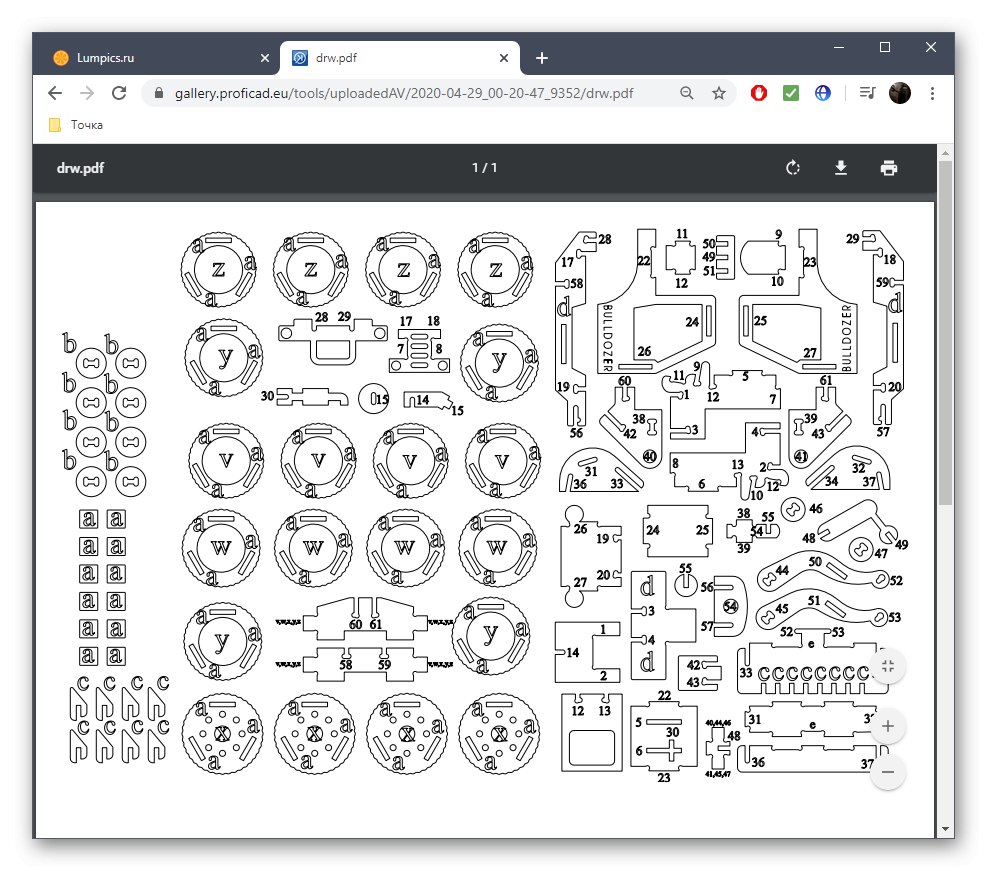Rotate the PDF page
Image resolution: width=987 pixels, height=871 pixels.
click(x=792, y=168)
